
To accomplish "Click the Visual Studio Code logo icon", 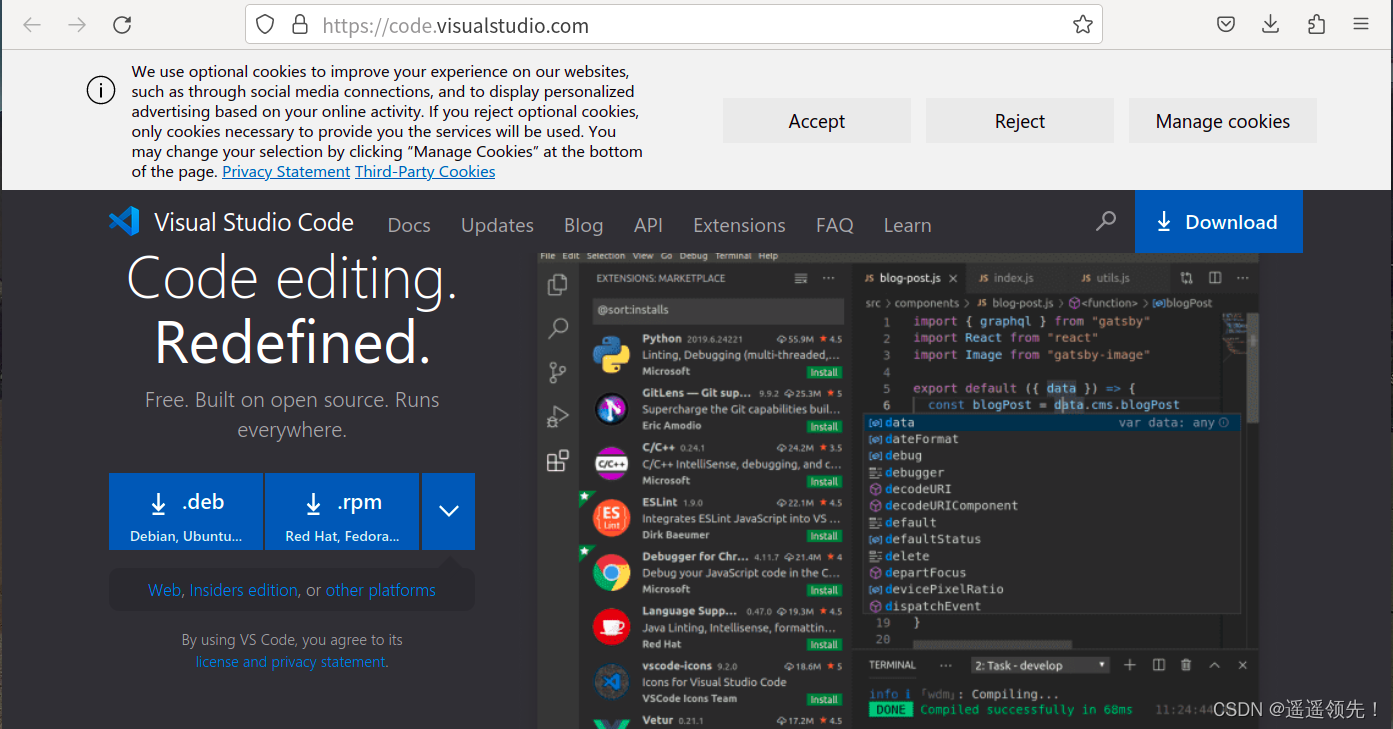I will click(x=124, y=221).
